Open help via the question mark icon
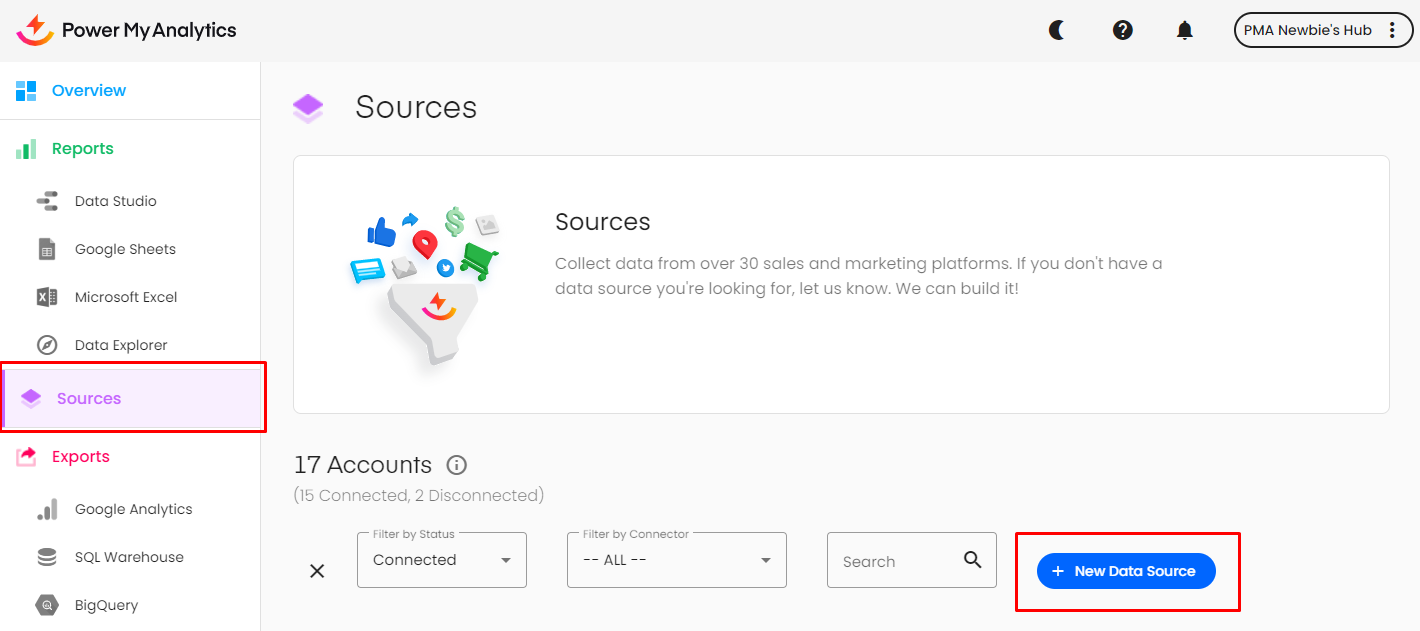Screen dimensions: 1420x631 (1122, 30)
